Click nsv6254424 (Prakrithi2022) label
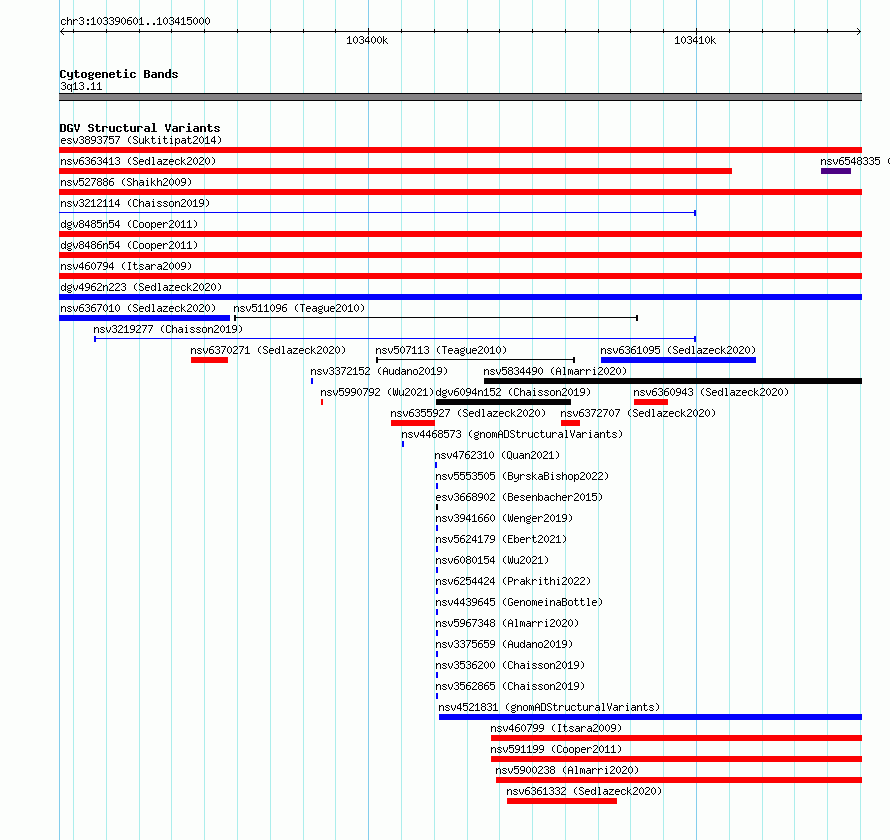890x840 pixels. click(x=513, y=581)
